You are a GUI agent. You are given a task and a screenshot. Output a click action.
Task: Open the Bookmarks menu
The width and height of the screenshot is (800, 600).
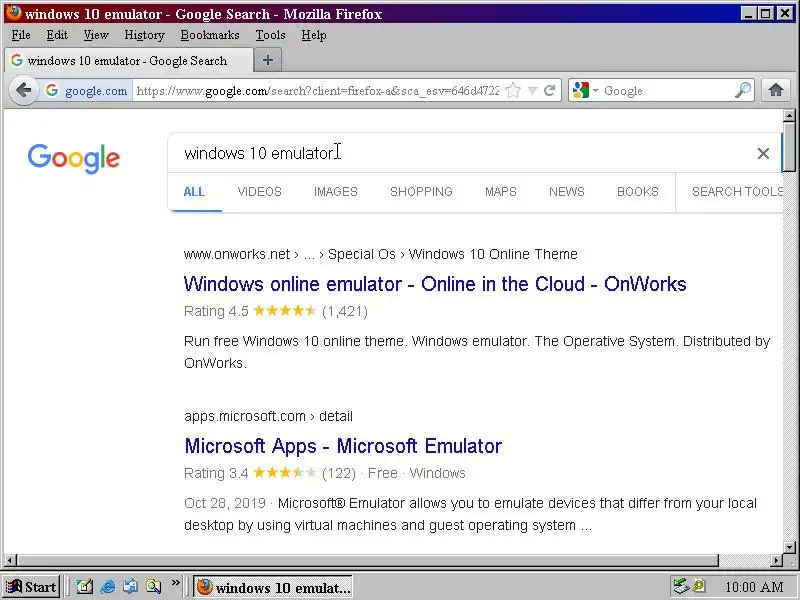(x=210, y=35)
